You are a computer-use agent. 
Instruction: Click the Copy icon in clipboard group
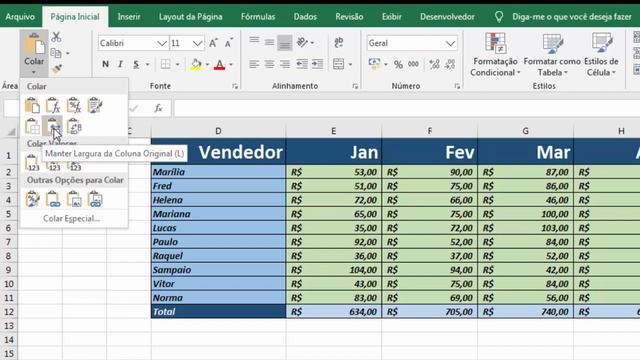tap(56, 53)
